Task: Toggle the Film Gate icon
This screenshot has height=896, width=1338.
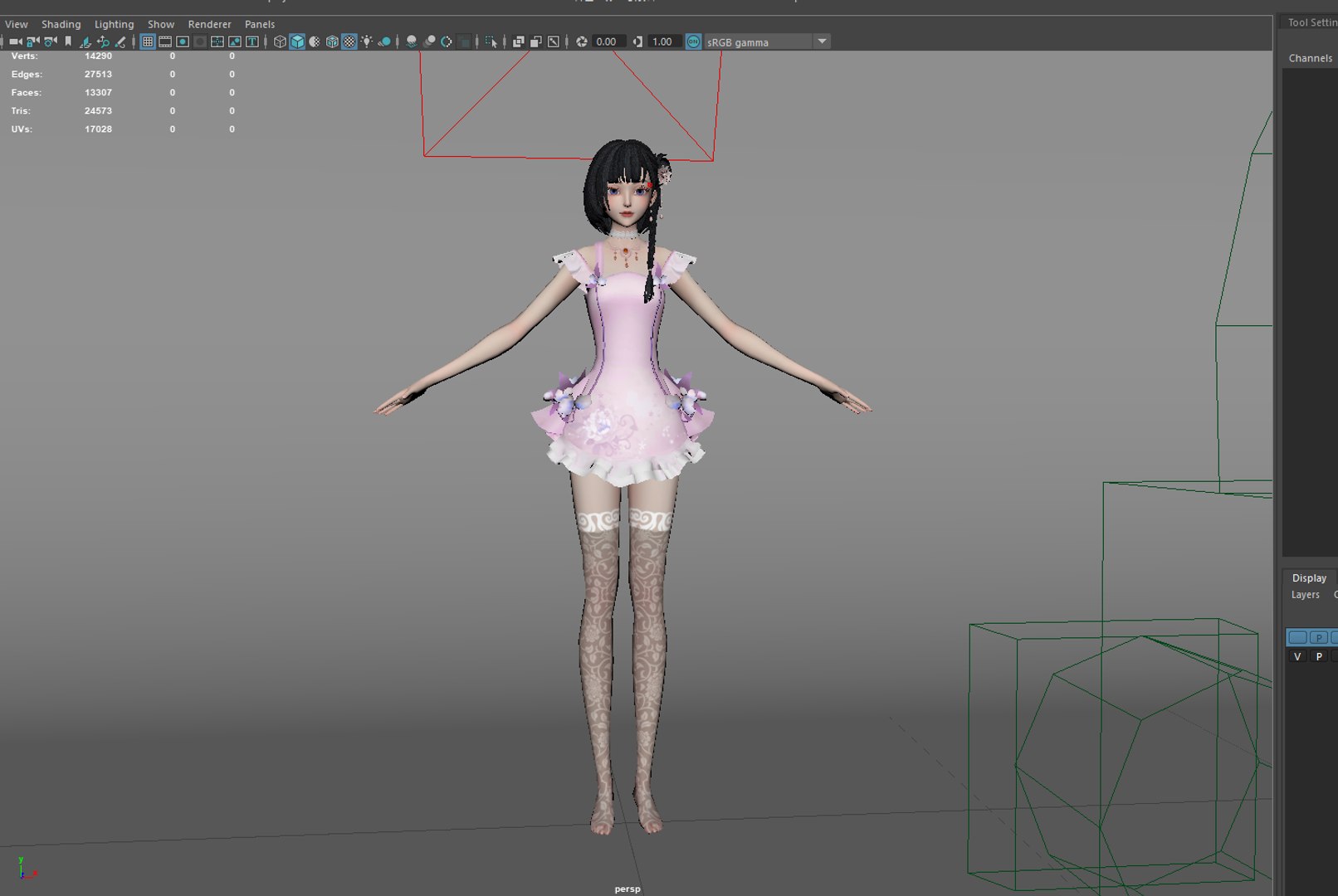Action: [x=165, y=41]
